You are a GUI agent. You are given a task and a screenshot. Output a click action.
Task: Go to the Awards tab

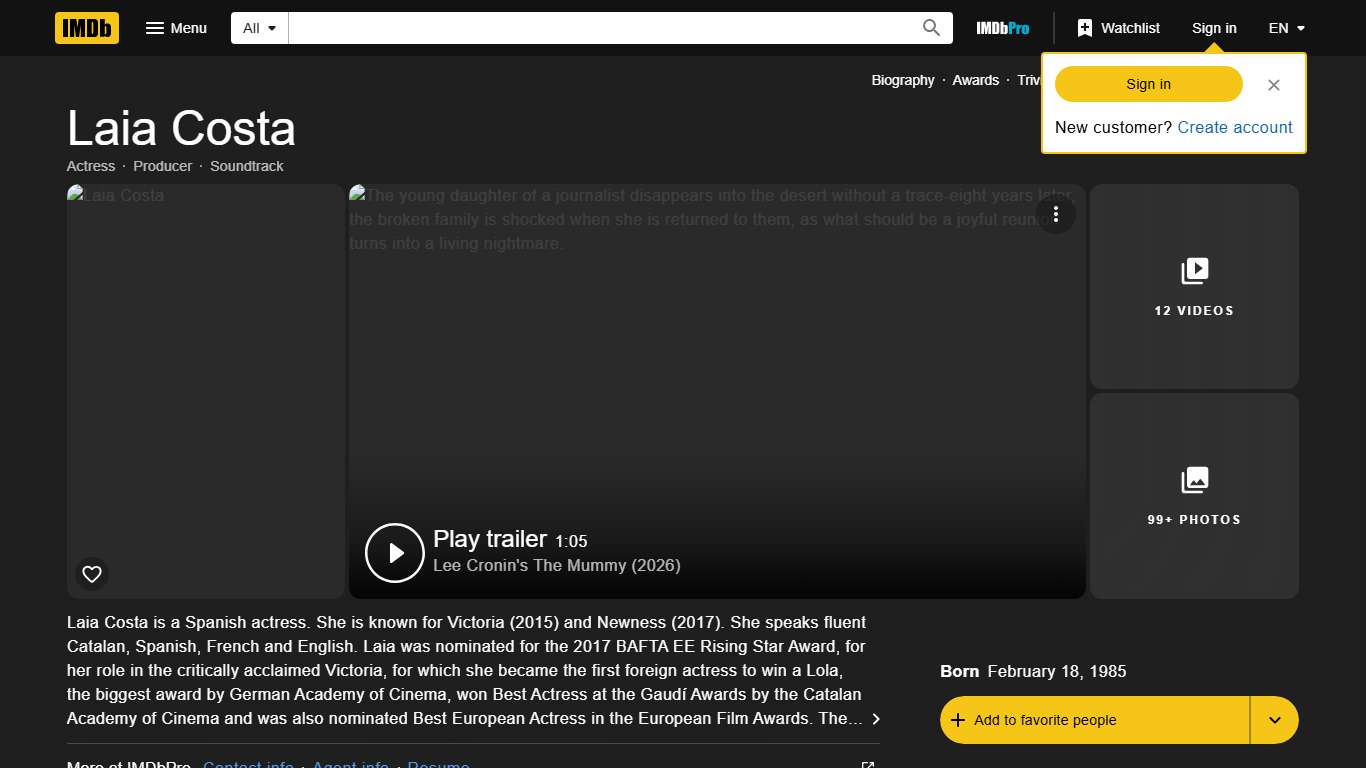point(975,80)
